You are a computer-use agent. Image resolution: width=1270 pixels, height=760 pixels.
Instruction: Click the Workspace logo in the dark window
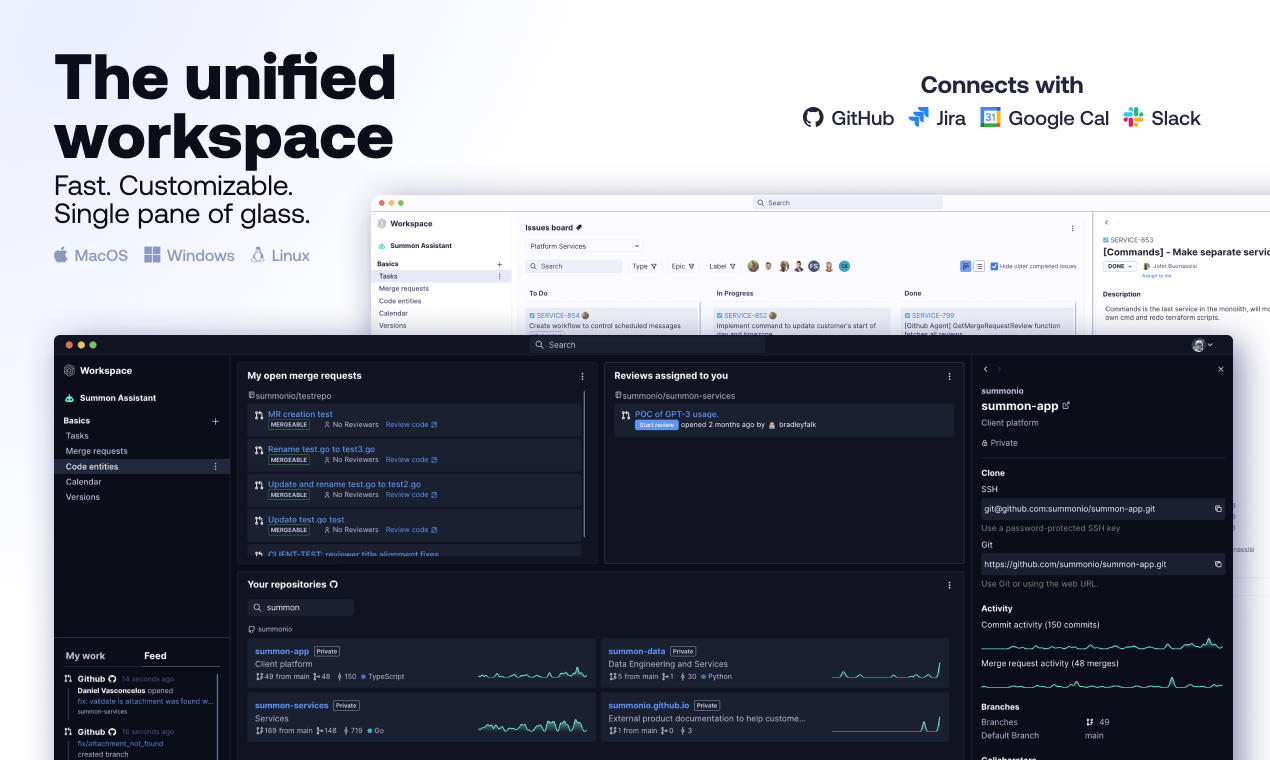pos(69,370)
